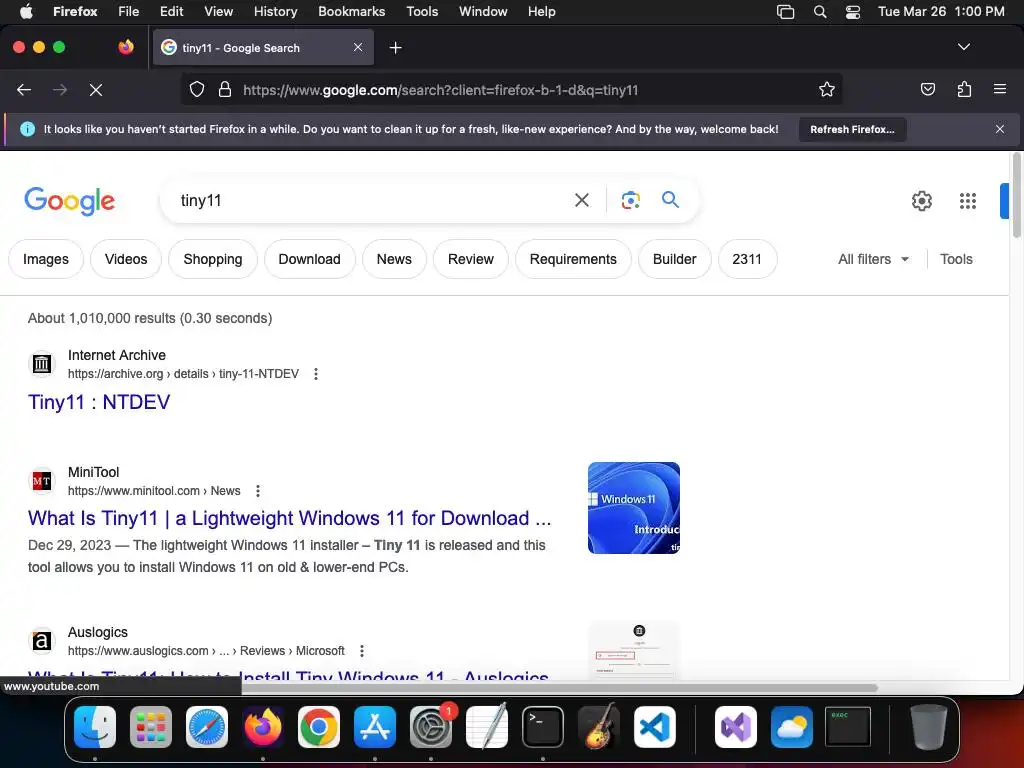The height and width of the screenshot is (768, 1024).
Task: Switch to Shopping results
Action: tap(213, 259)
